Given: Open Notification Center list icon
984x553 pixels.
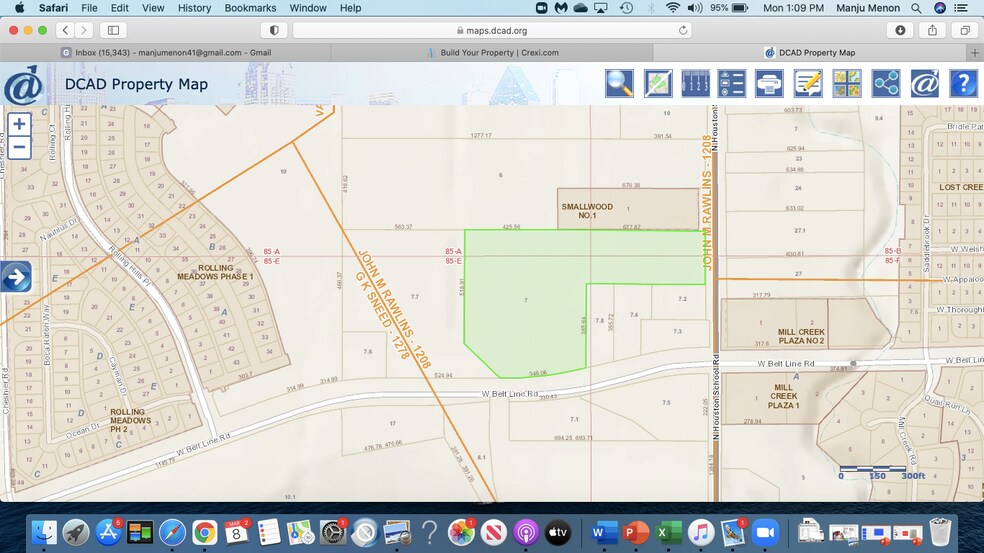Looking at the screenshot, I should tap(961, 8).
